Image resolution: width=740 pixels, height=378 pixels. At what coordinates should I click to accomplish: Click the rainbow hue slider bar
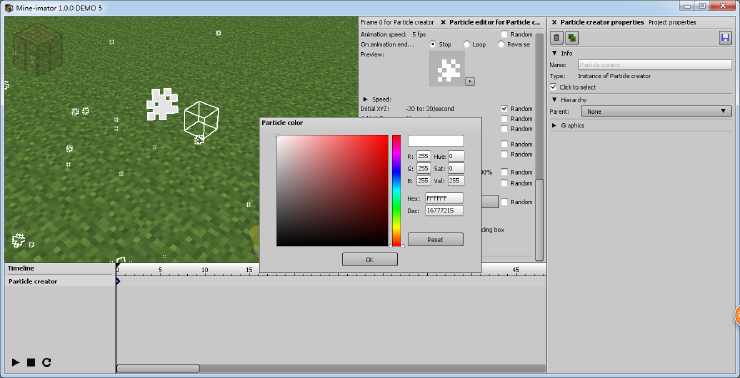click(396, 190)
